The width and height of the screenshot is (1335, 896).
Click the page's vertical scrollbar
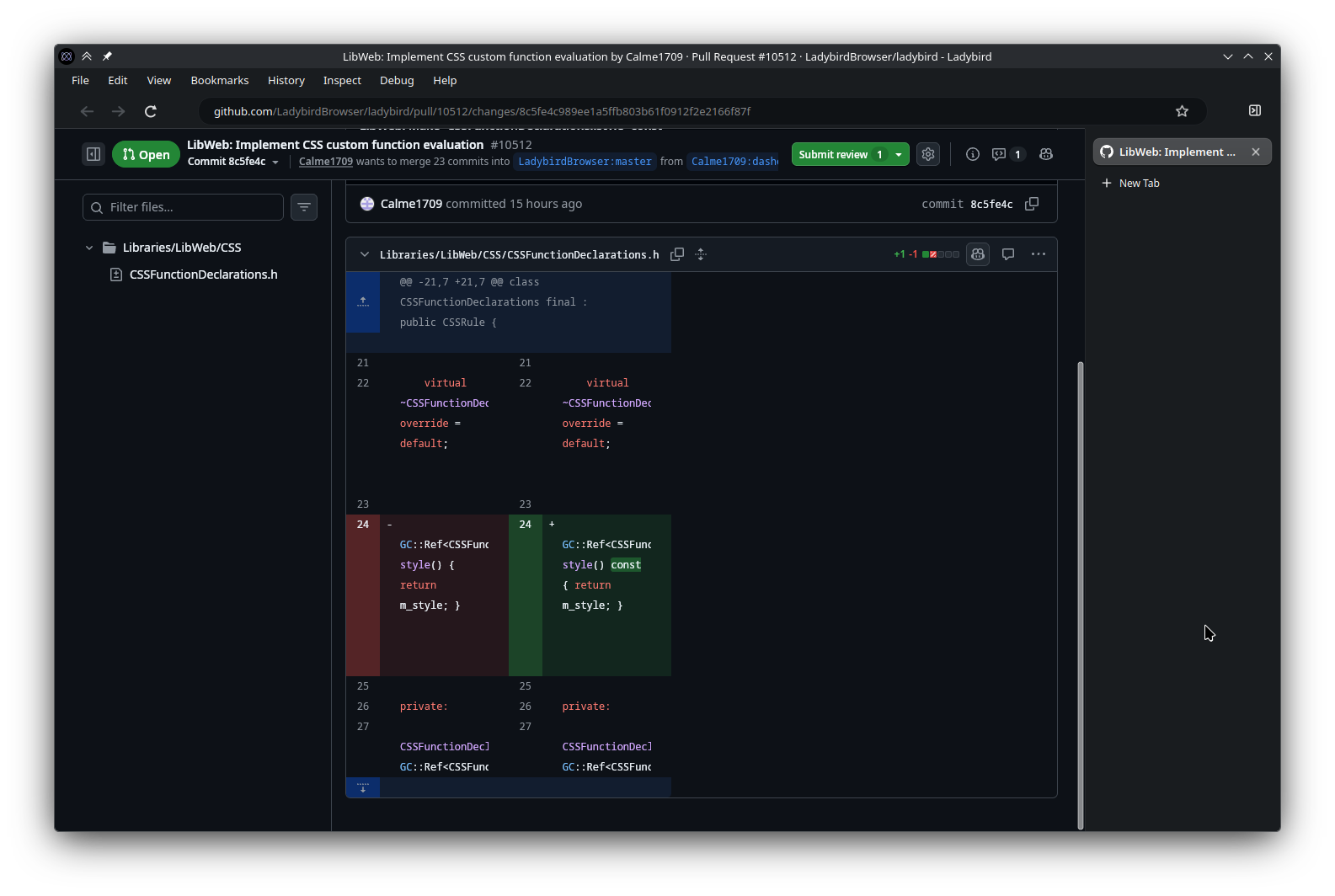point(1081,595)
